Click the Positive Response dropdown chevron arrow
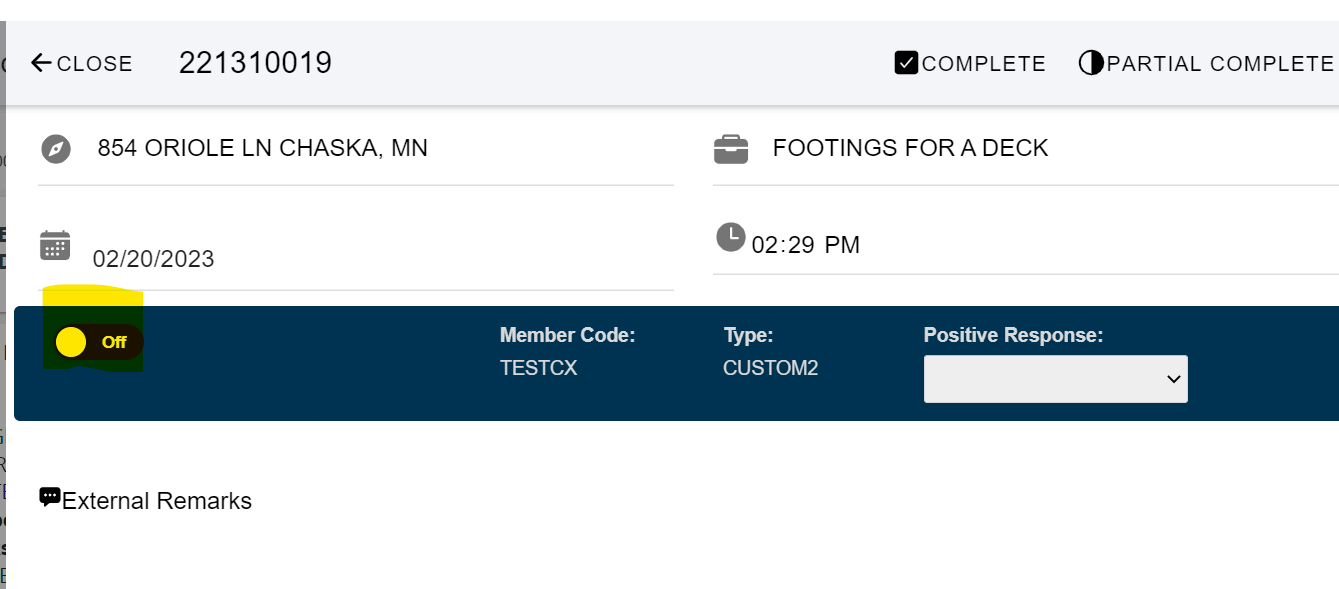The height and width of the screenshot is (589, 1339). coord(1173,379)
